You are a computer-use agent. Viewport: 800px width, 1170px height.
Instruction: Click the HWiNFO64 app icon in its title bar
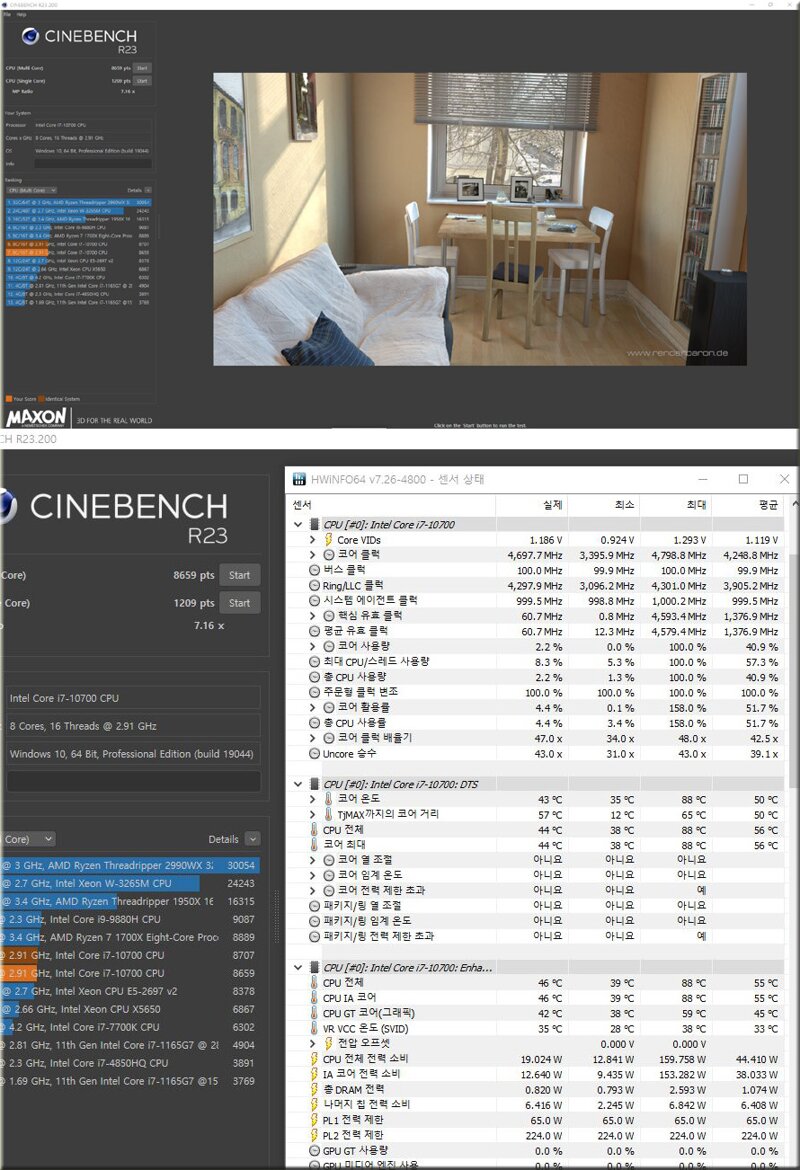point(299,479)
